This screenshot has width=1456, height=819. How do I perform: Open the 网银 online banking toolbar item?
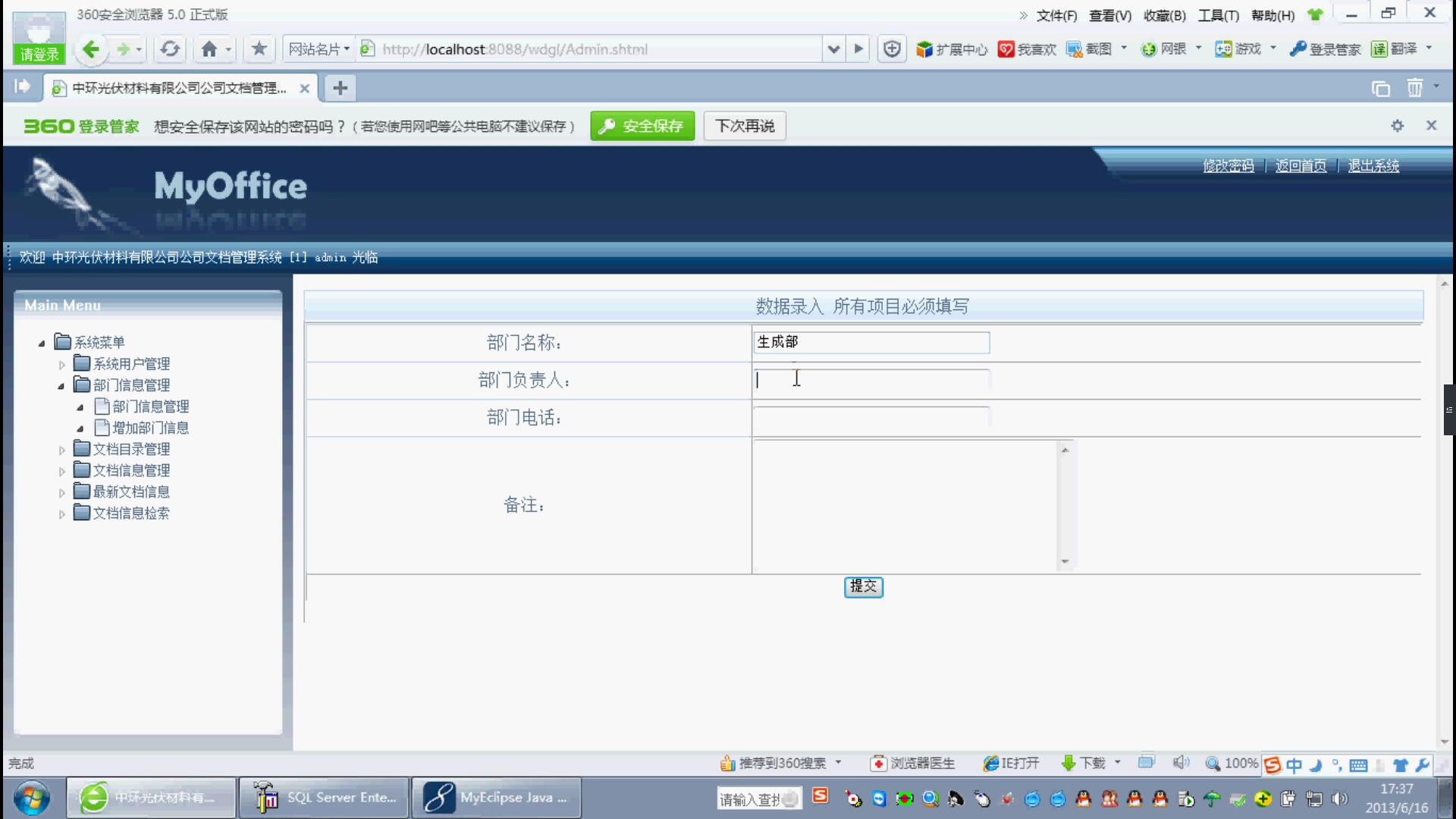pyautogui.click(x=1164, y=49)
